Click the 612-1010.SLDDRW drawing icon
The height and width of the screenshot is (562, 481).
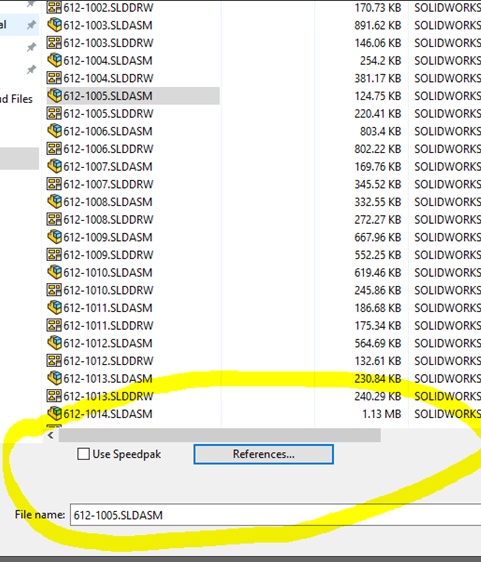[54, 290]
